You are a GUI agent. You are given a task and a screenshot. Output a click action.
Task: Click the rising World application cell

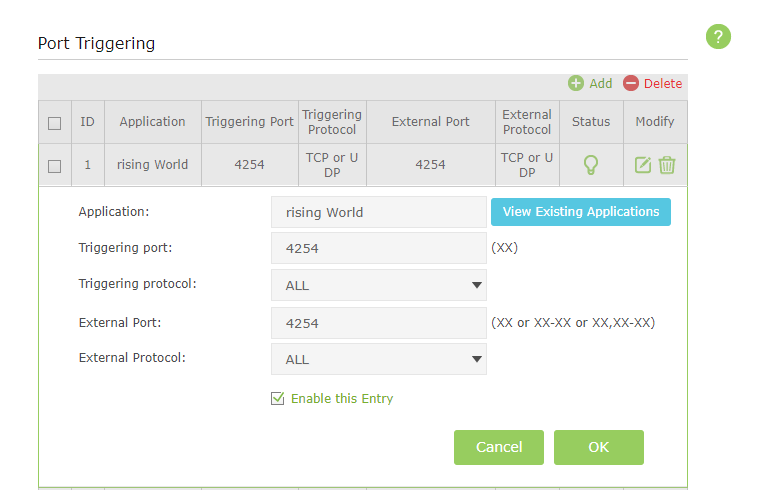pos(152,165)
